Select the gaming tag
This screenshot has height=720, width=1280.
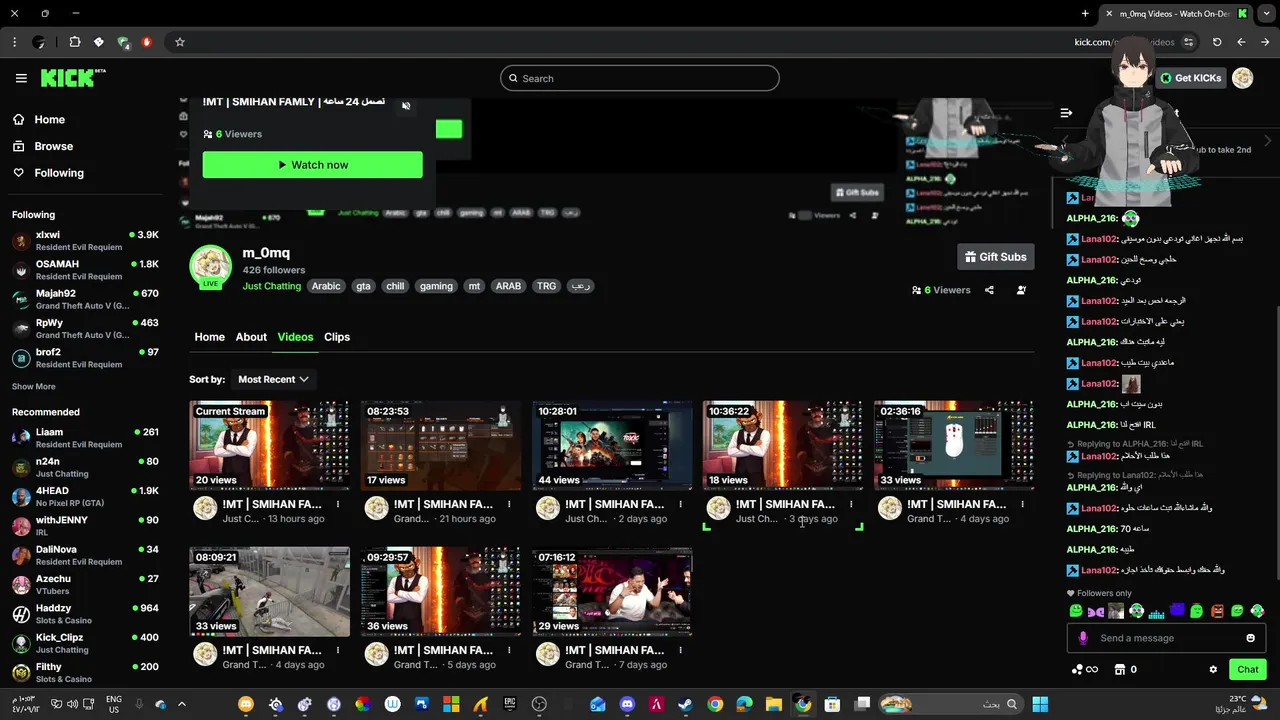[x=436, y=286]
